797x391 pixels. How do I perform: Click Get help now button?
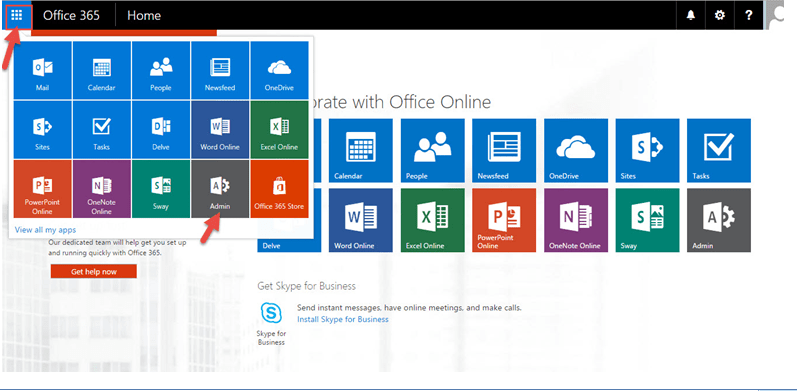[94, 272]
